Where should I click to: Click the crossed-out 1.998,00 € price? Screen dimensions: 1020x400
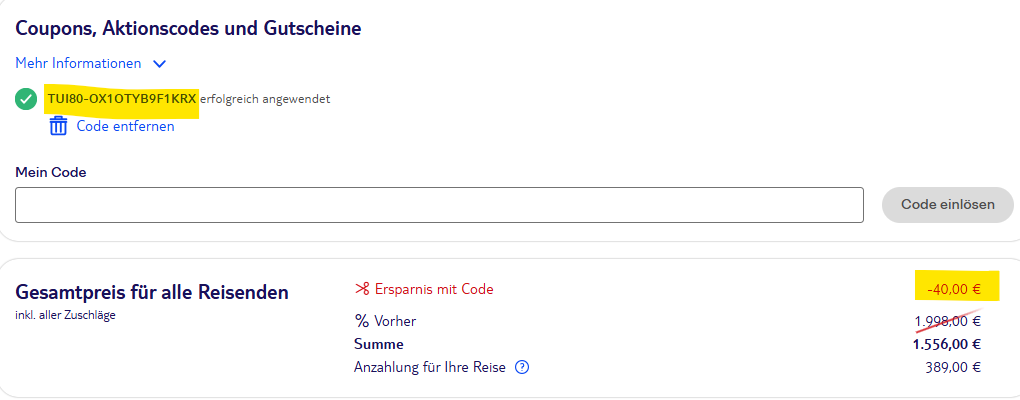point(947,321)
